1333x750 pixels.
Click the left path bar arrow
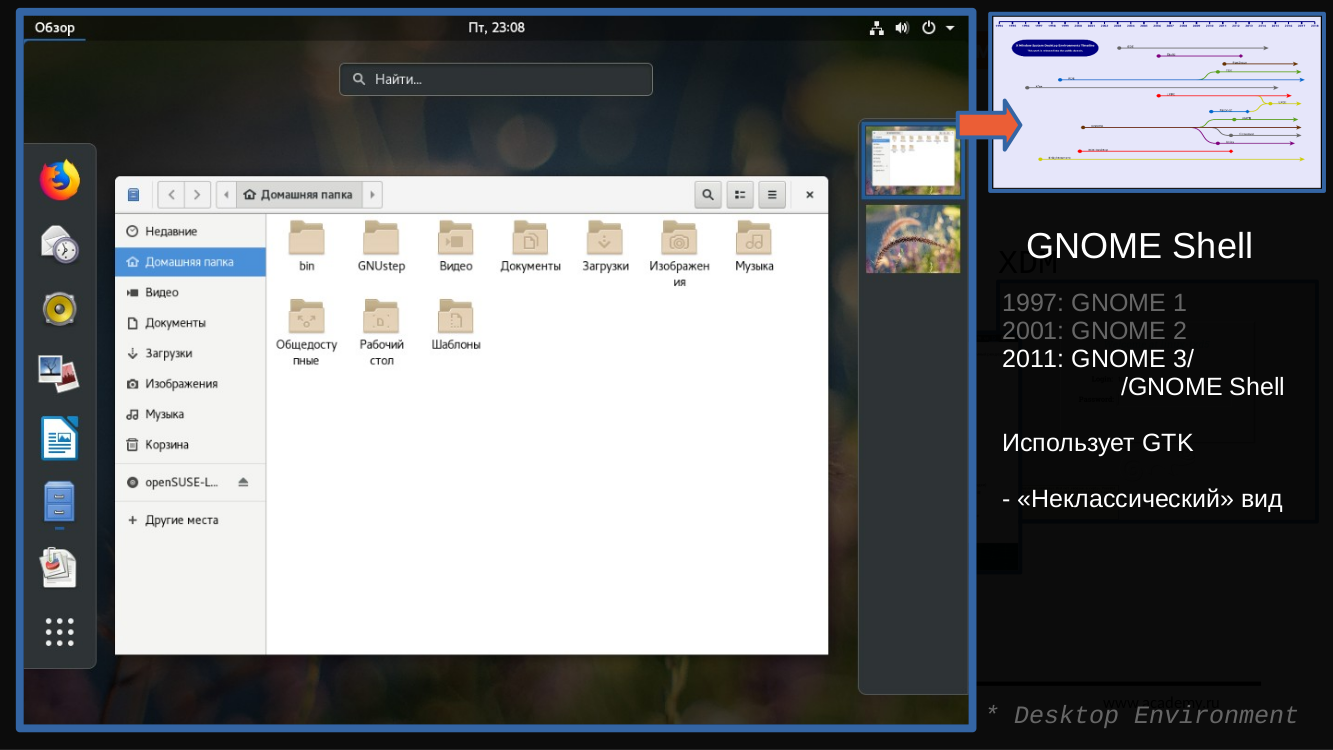(x=227, y=195)
